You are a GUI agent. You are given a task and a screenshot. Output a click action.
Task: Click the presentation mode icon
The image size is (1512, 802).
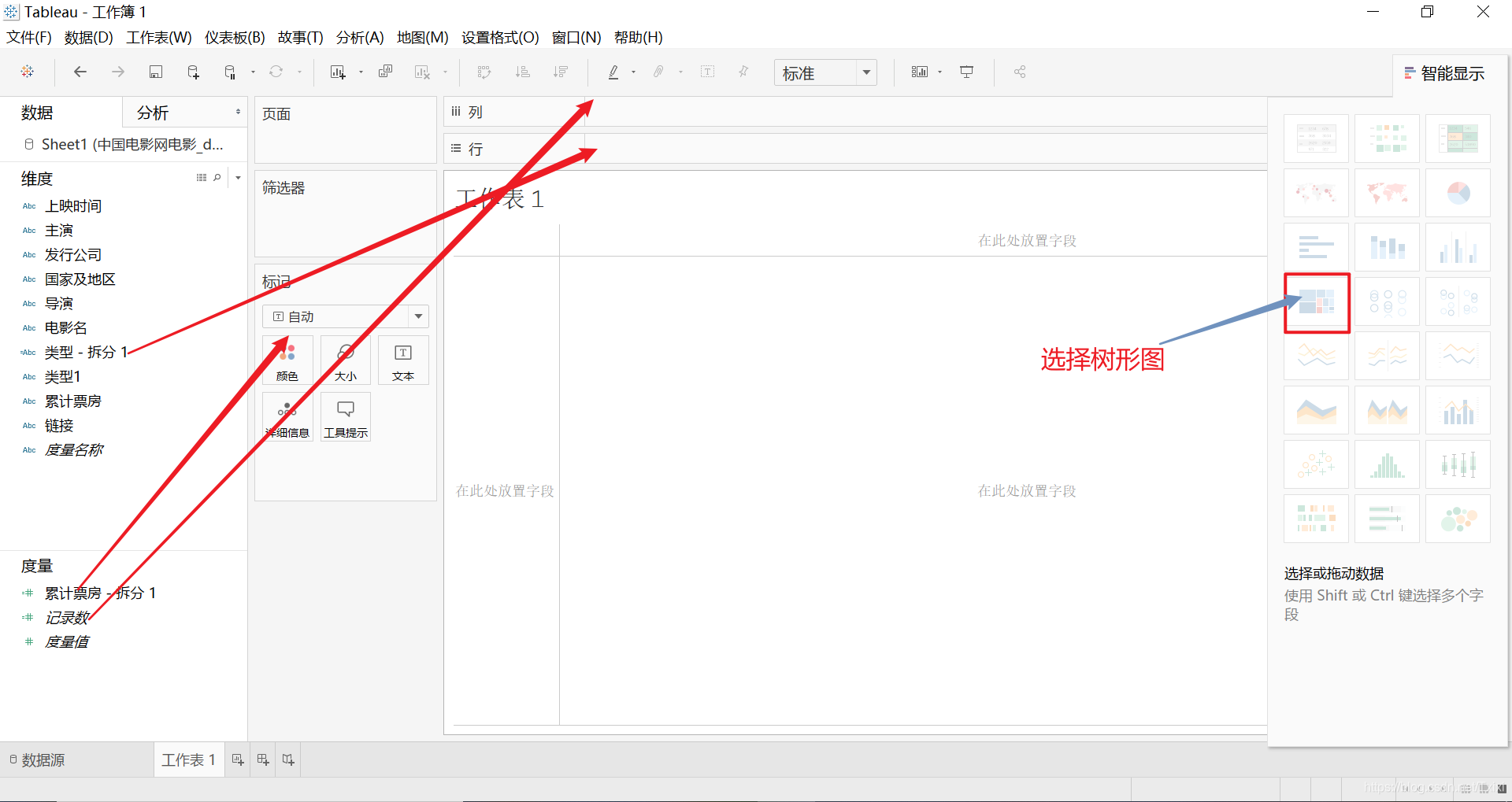click(x=966, y=72)
